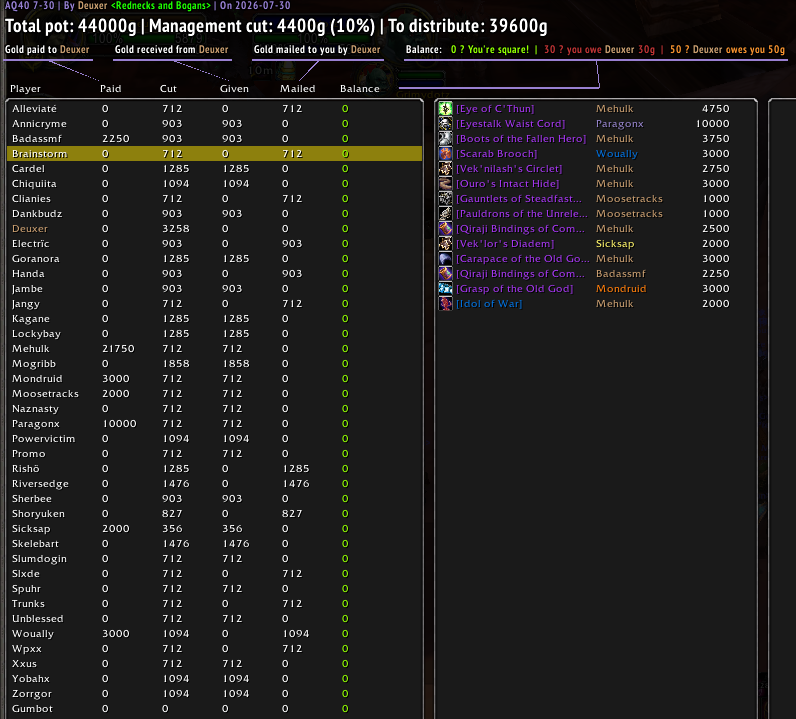796x719 pixels.
Task: Open the [Eyestalk Waist Cord] item link
Action: click(510, 123)
